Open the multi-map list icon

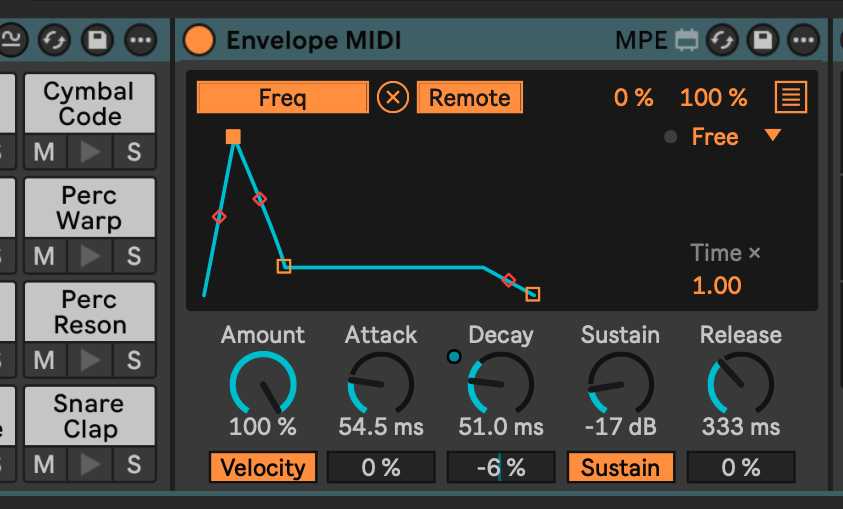pos(791,98)
